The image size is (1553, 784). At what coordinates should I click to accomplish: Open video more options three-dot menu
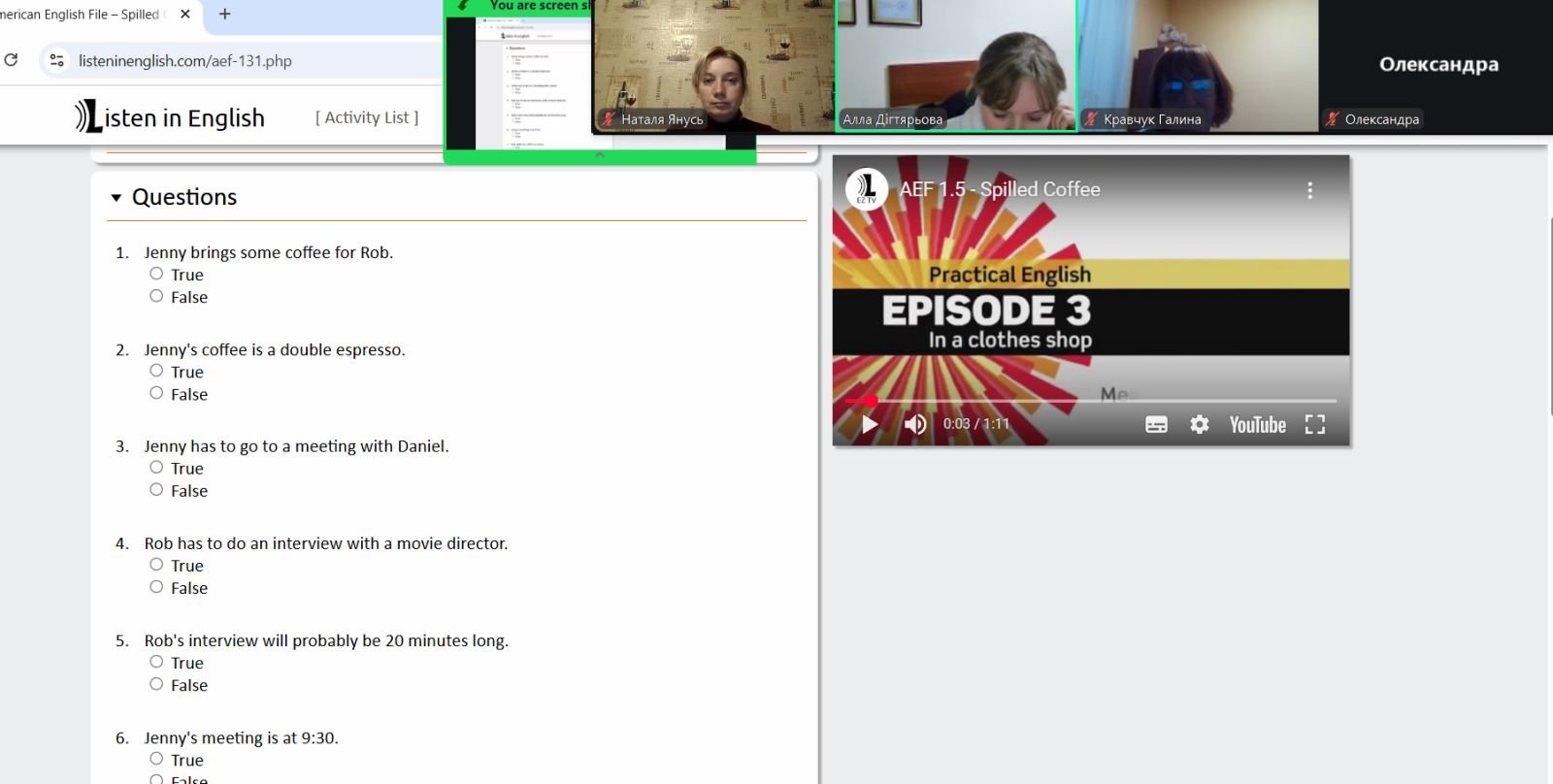coord(1309,190)
